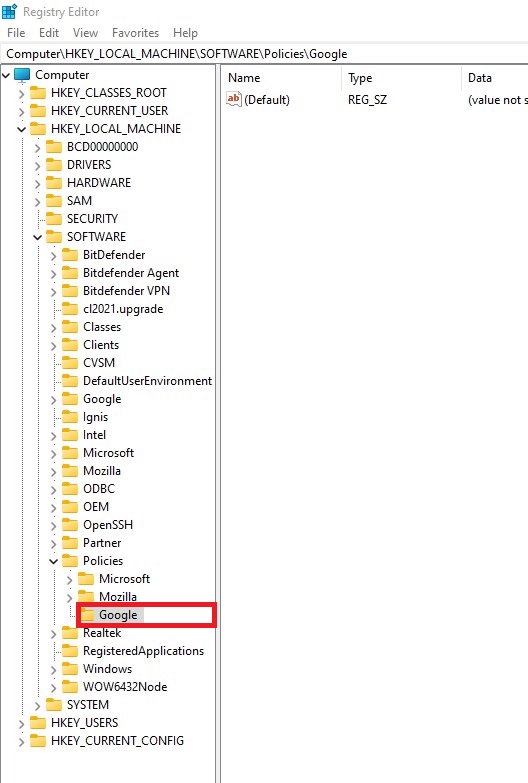The width and height of the screenshot is (528, 783).
Task: Click the string value icon beside (Default)
Action: (x=234, y=99)
